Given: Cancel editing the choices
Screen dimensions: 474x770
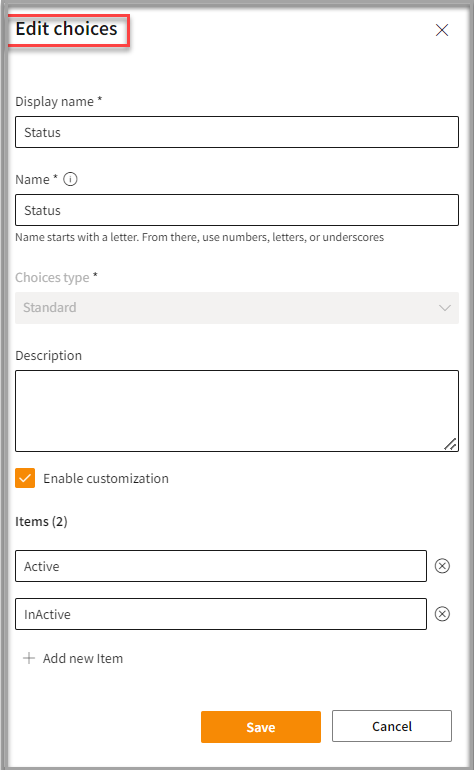Looking at the screenshot, I should pyautogui.click(x=391, y=726).
